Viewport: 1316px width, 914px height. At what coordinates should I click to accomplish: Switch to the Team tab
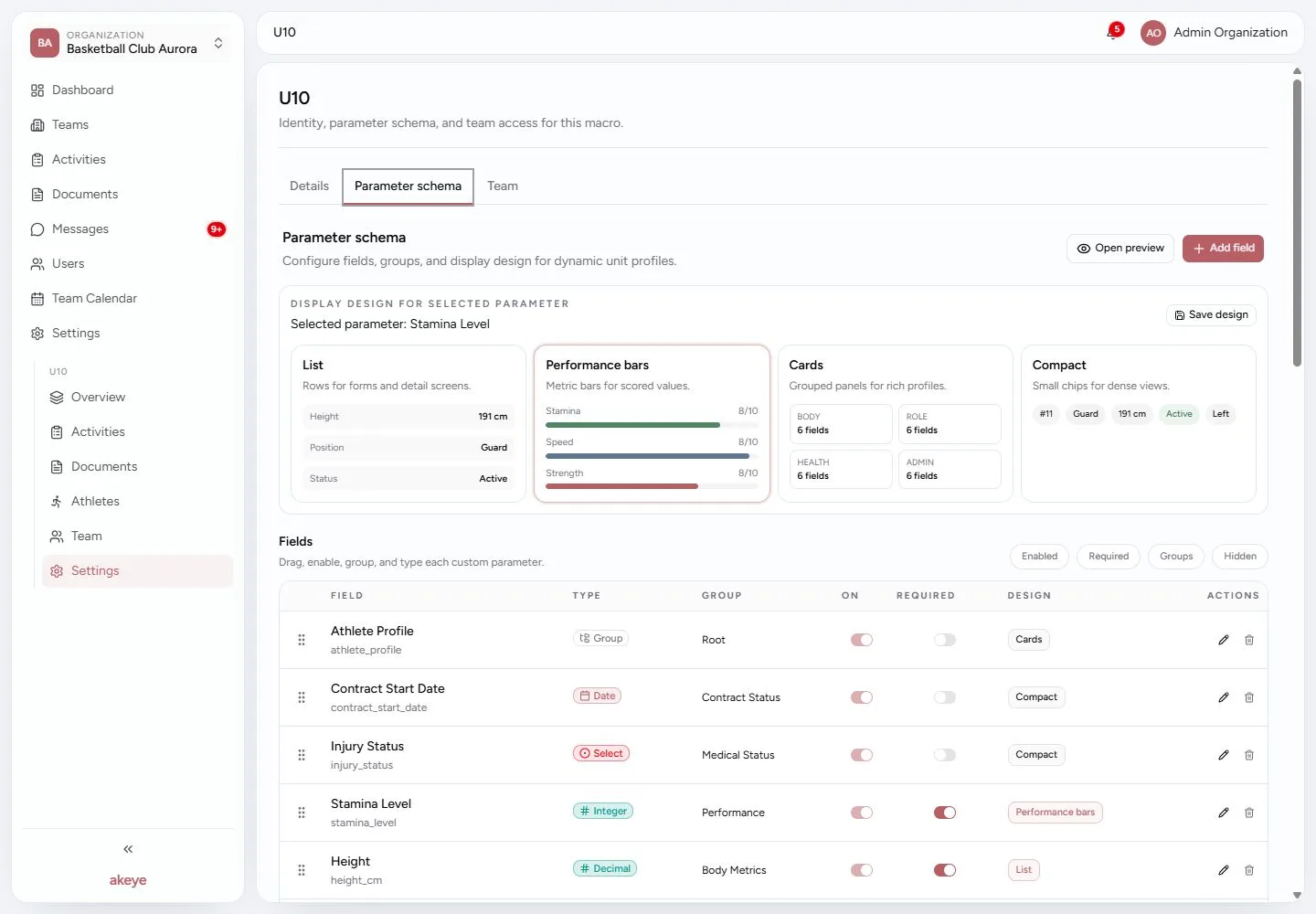pos(503,186)
